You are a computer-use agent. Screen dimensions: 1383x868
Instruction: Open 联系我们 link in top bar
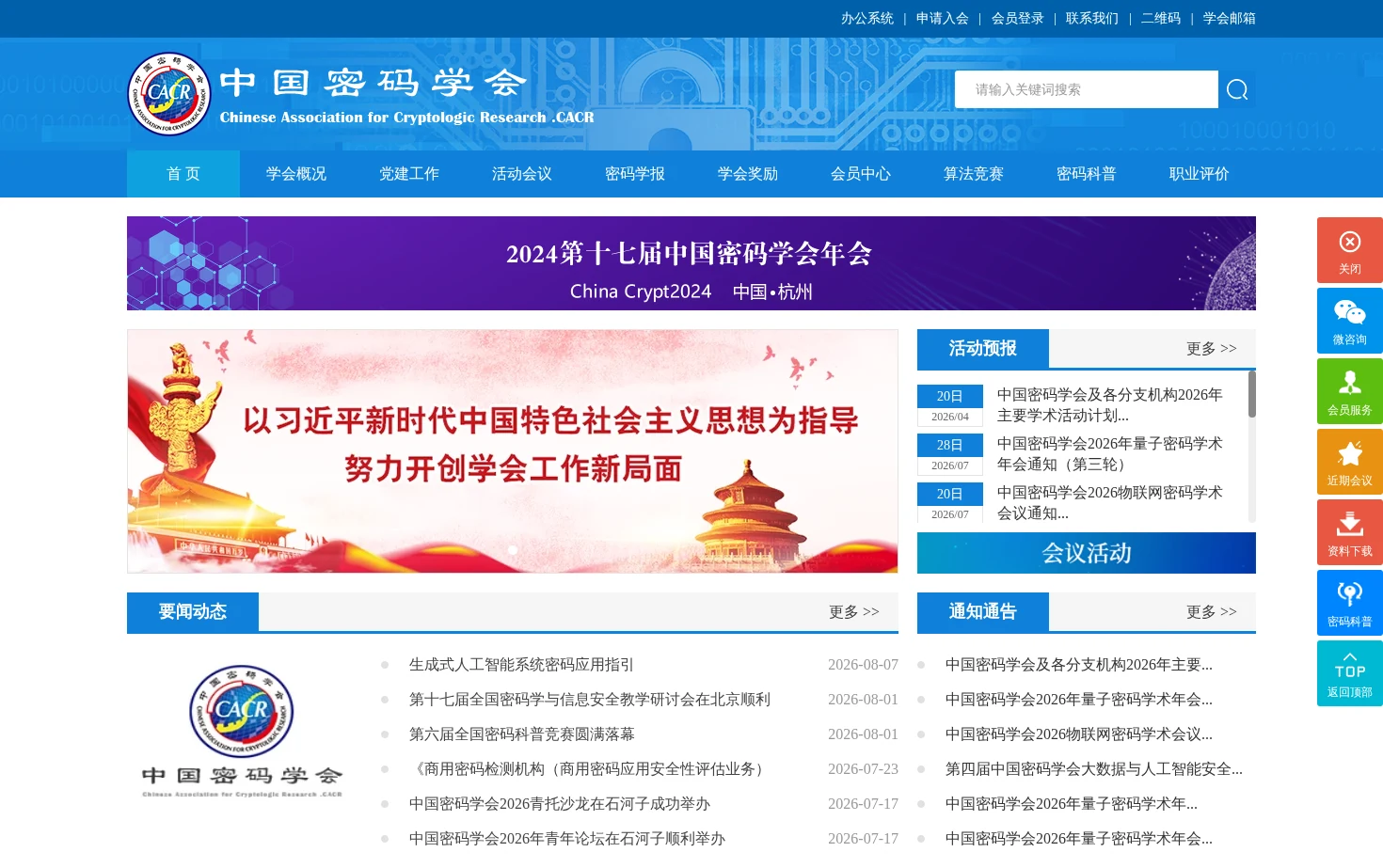(x=1092, y=18)
